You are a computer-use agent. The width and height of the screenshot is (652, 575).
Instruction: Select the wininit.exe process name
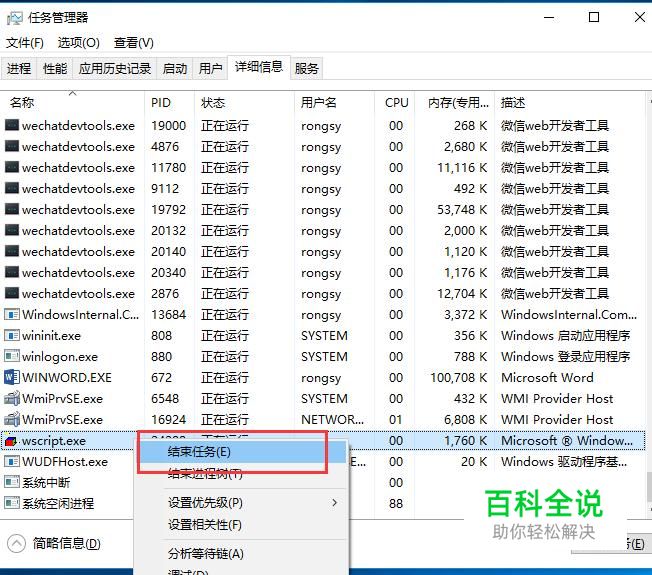click(51, 336)
